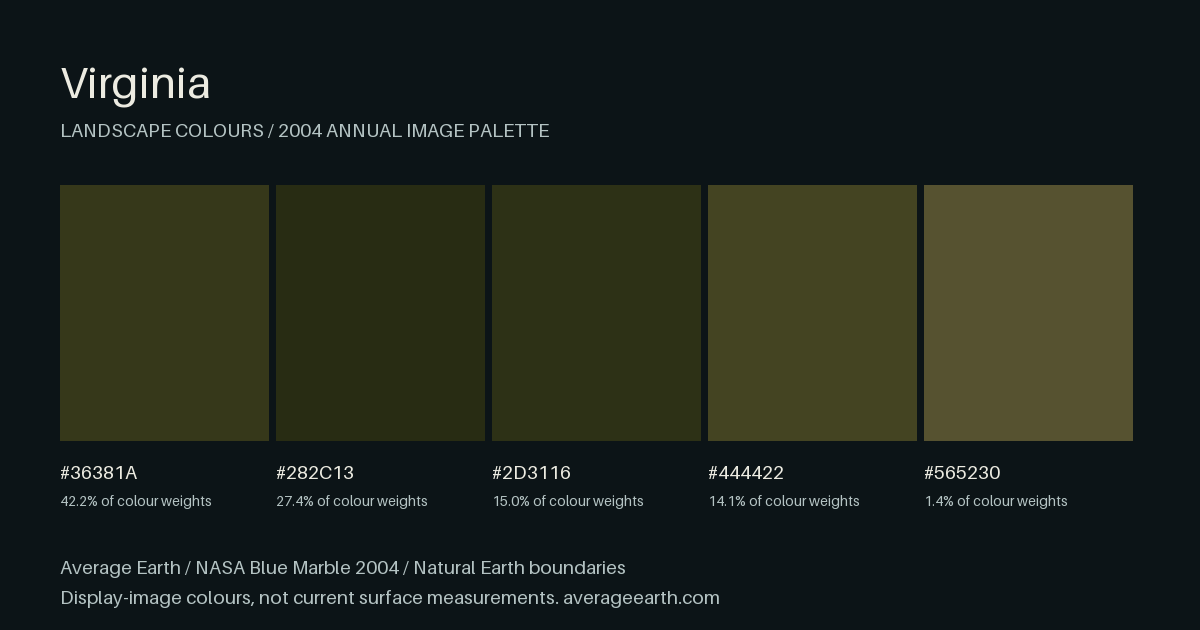Click the #282C13 hex code label
Viewport: 1200px width, 630px height.
click(x=315, y=472)
